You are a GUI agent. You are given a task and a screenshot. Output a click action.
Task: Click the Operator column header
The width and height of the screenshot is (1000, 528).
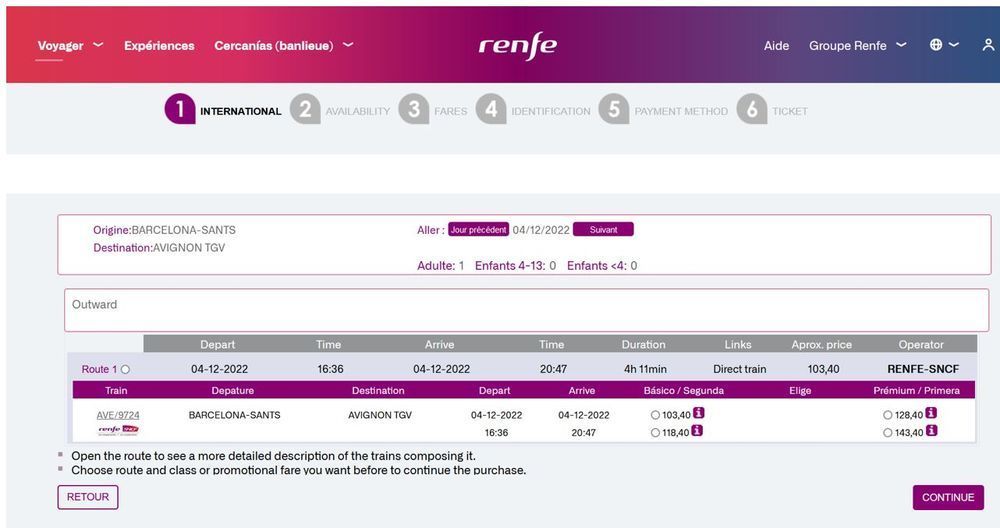point(921,344)
